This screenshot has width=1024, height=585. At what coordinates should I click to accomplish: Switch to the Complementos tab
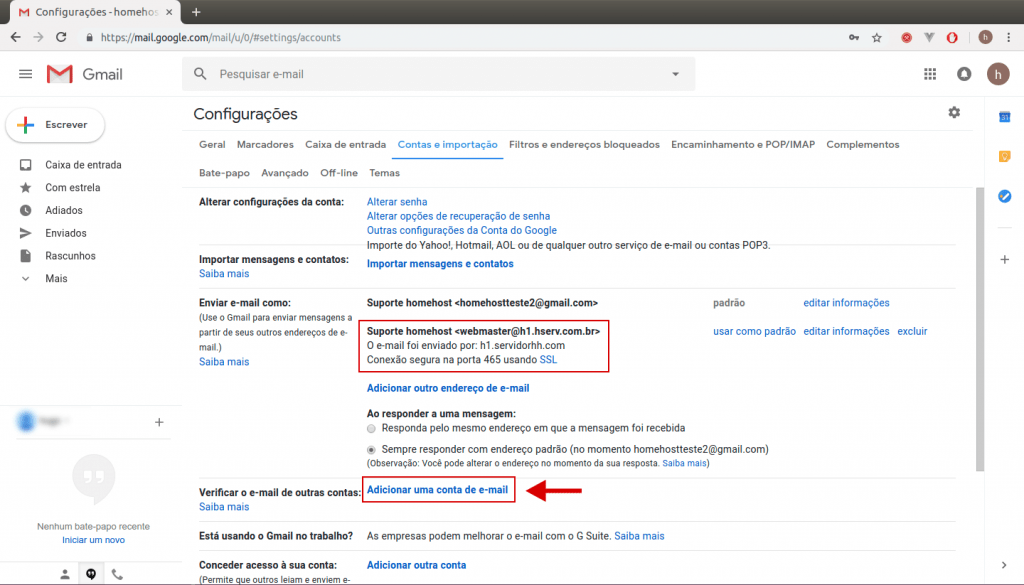(x=863, y=144)
